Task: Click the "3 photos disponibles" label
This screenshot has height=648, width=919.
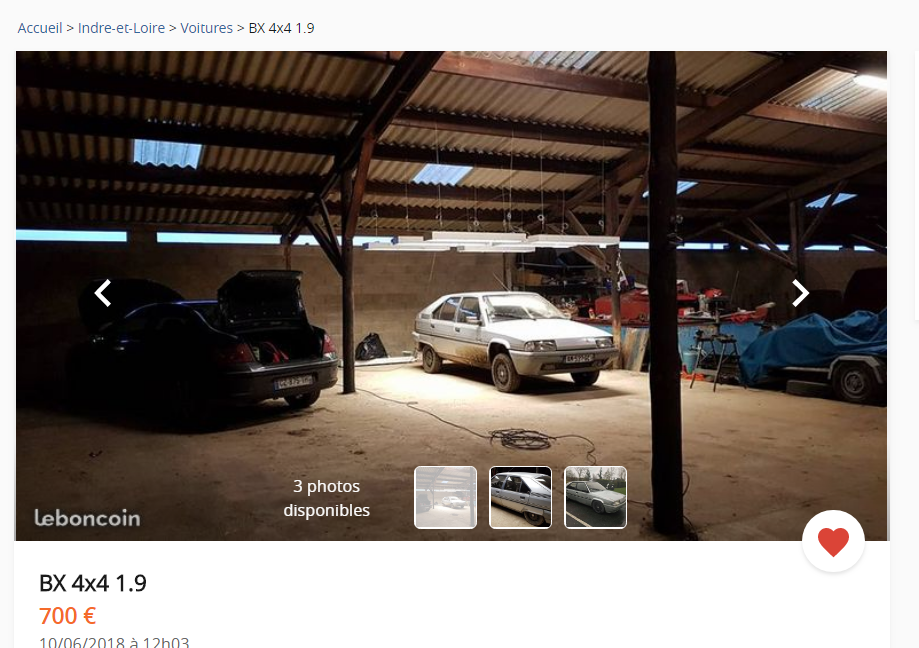Action: [326, 498]
